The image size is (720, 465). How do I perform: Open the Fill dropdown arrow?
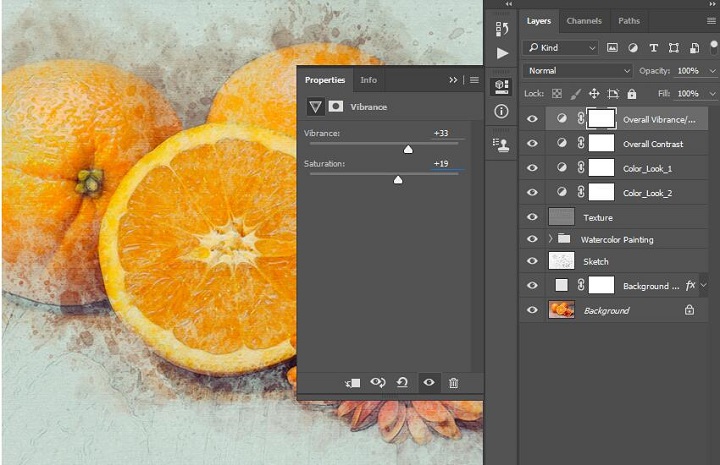[712, 94]
